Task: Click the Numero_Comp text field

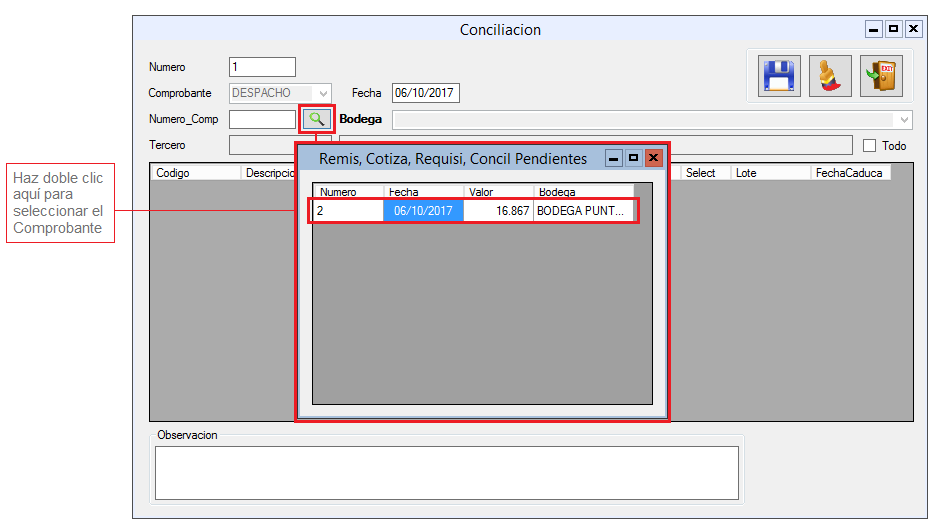Action: point(262,119)
